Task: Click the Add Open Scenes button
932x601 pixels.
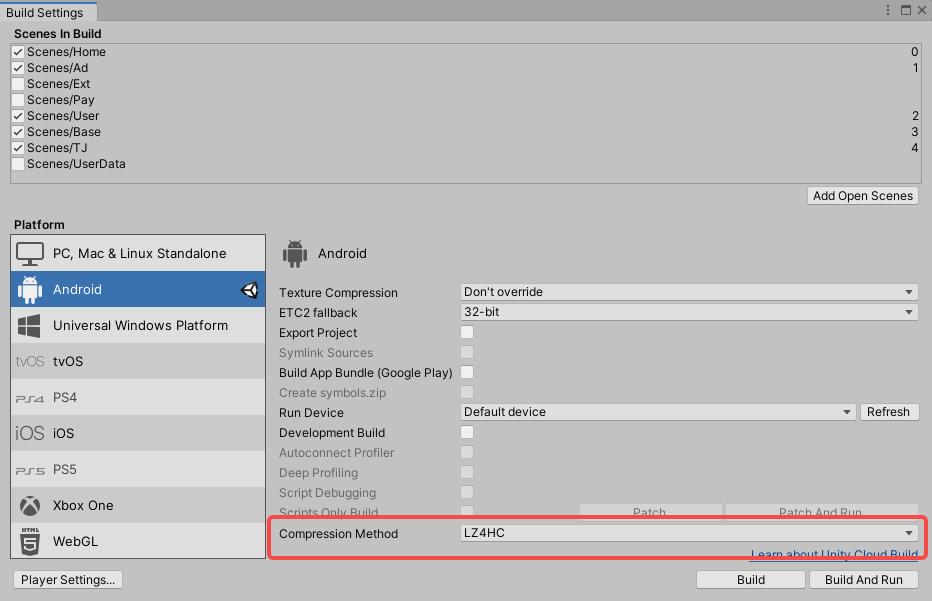Action: (862, 196)
